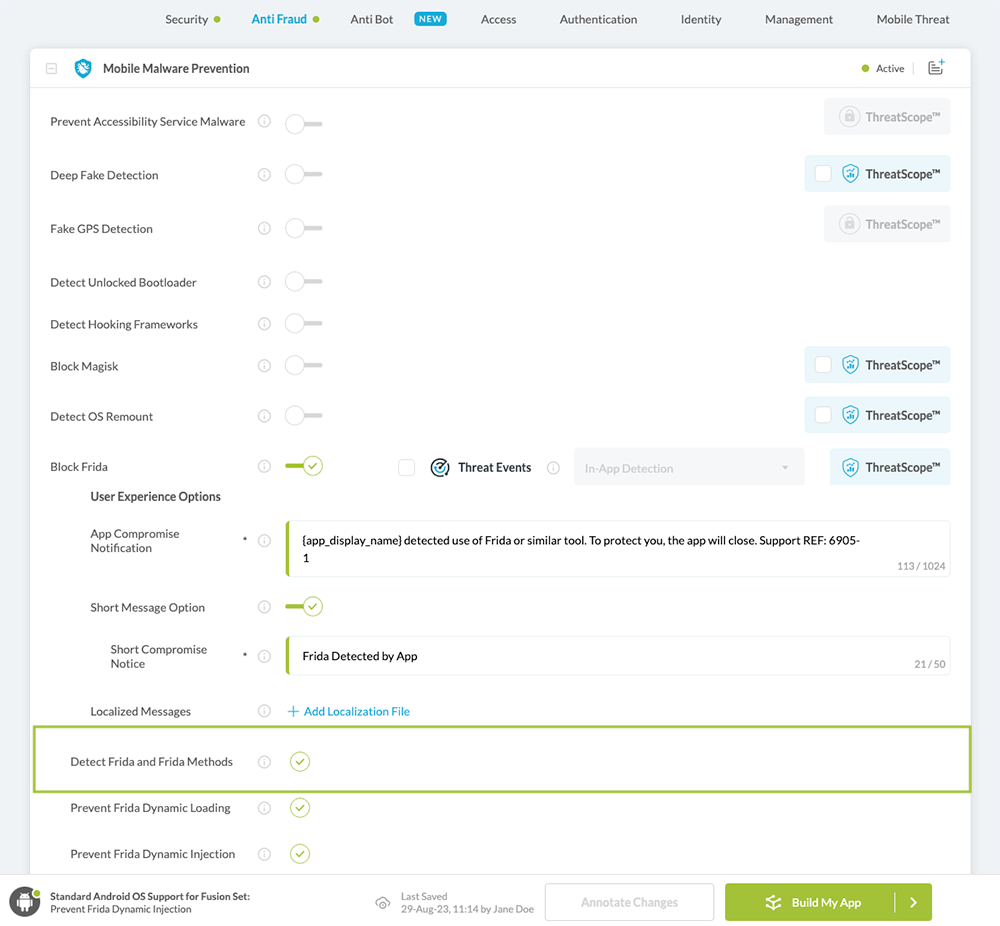Click the Build My App button

click(811, 902)
